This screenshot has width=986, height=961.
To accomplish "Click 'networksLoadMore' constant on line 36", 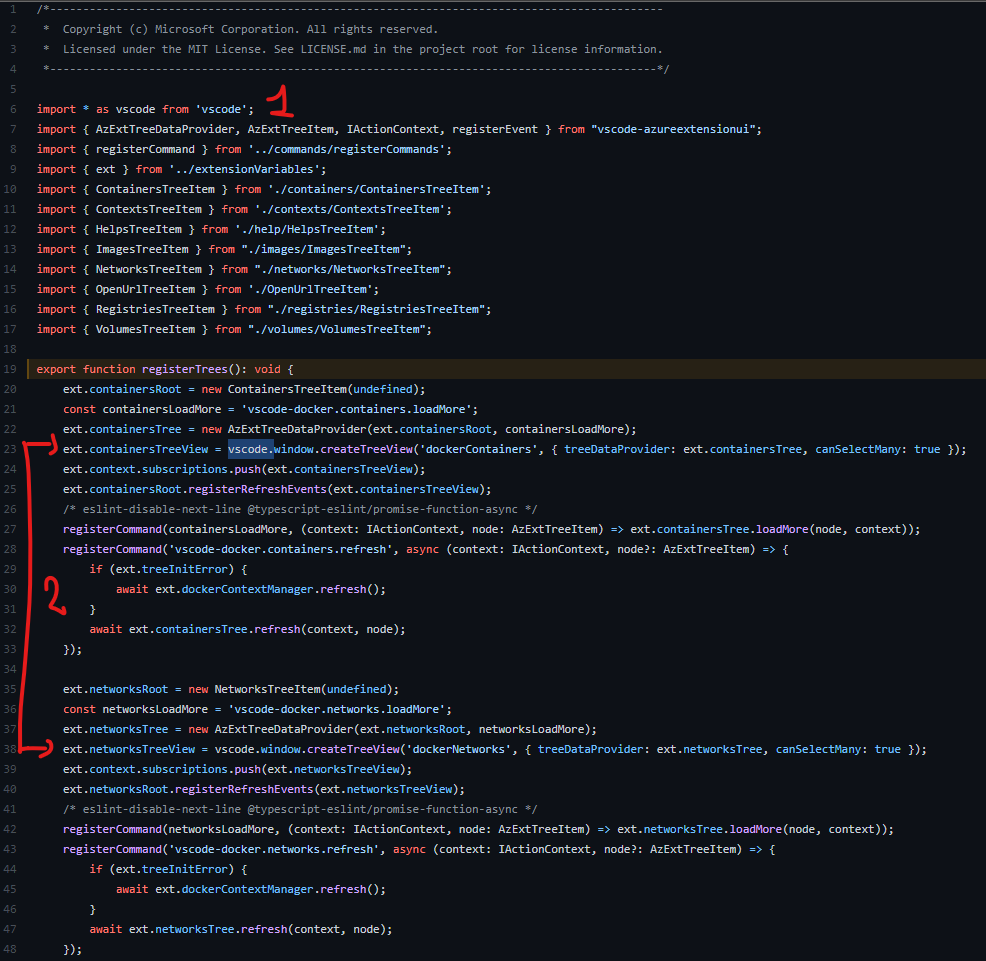I will 155,709.
